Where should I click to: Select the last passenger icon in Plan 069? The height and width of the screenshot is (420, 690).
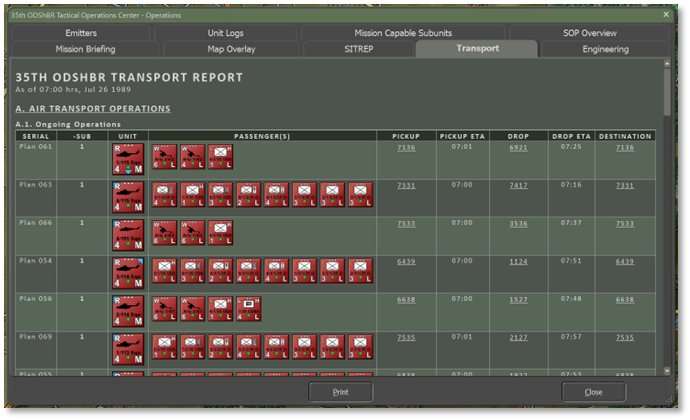point(360,347)
